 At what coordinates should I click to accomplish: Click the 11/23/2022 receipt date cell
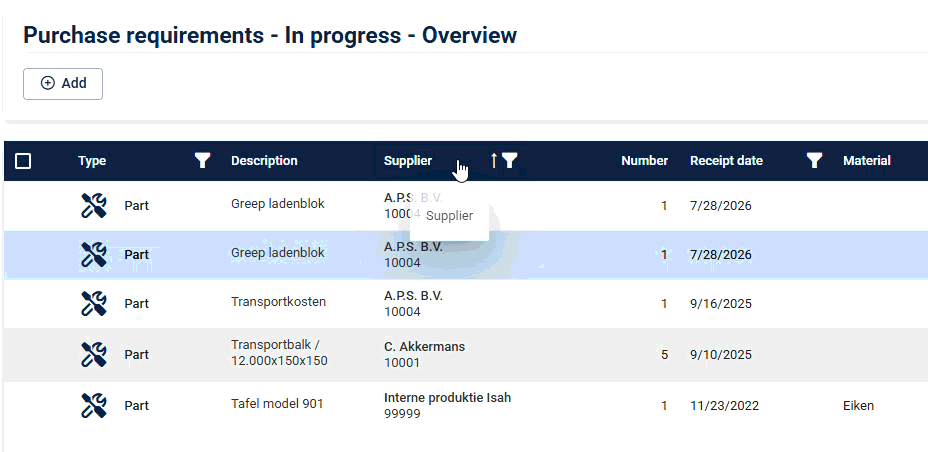point(725,406)
